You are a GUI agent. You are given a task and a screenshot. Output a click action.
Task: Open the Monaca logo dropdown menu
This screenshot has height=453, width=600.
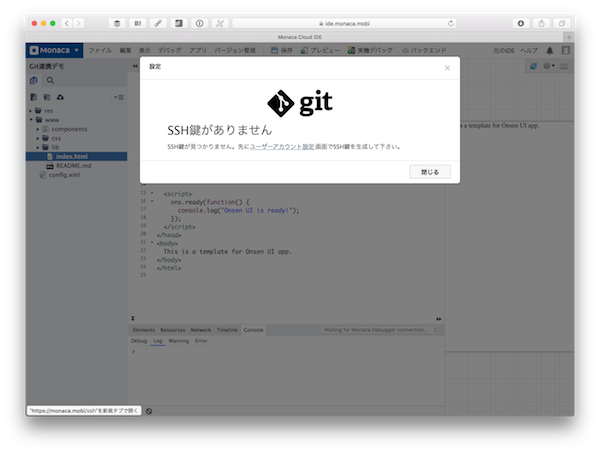tap(54, 50)
